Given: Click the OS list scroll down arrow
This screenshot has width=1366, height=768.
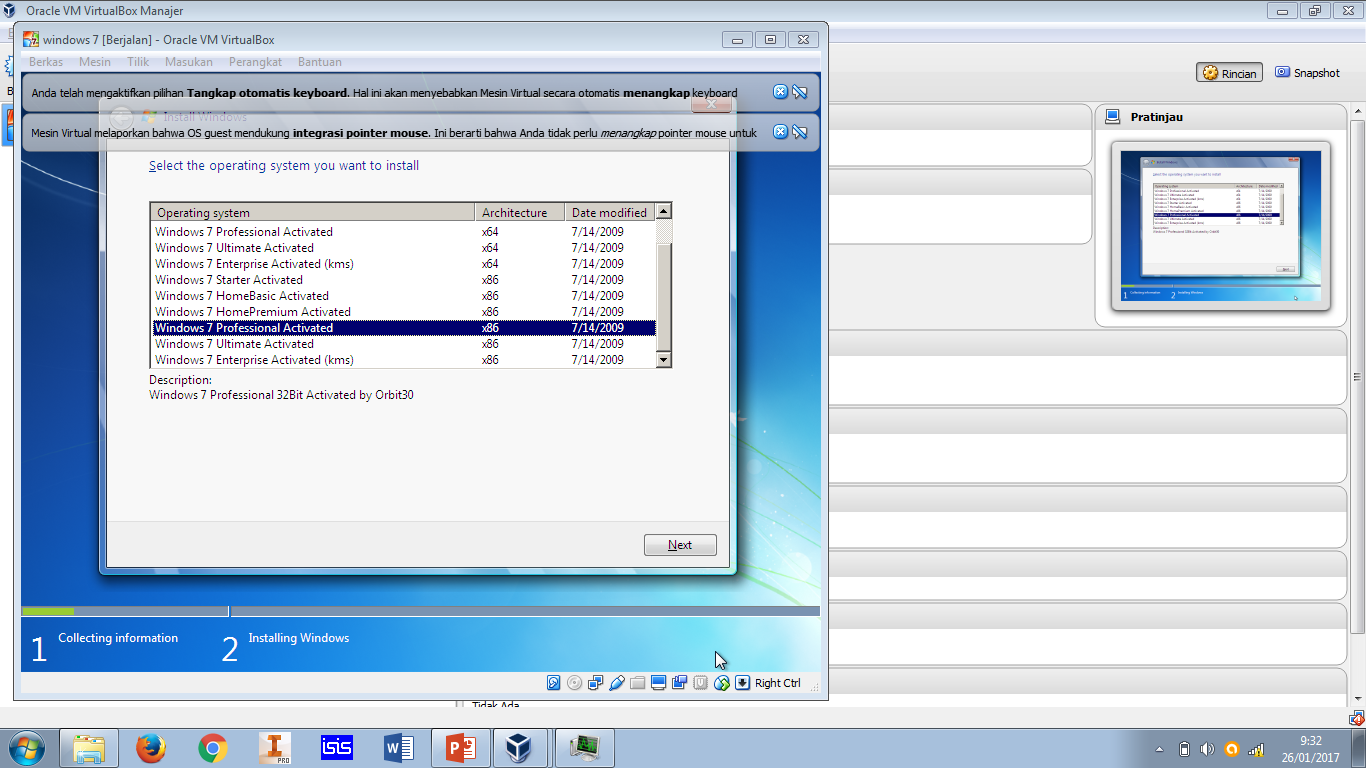Looking at the screenshot, I should 663,359.
